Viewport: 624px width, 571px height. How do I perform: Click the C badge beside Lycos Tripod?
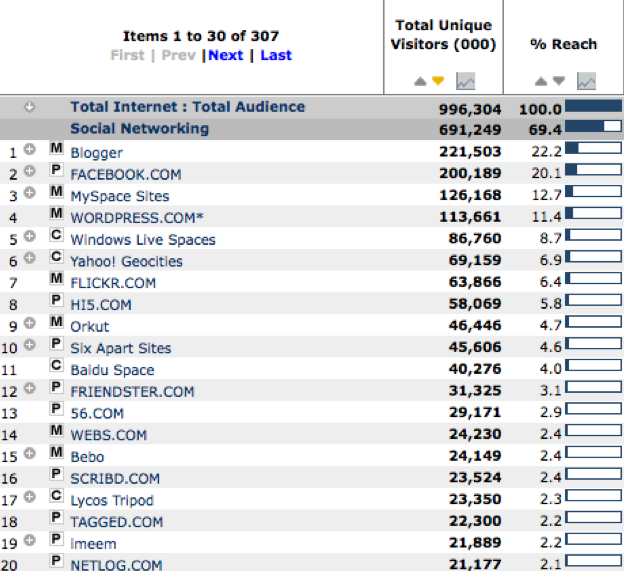[x=57, y=496]
